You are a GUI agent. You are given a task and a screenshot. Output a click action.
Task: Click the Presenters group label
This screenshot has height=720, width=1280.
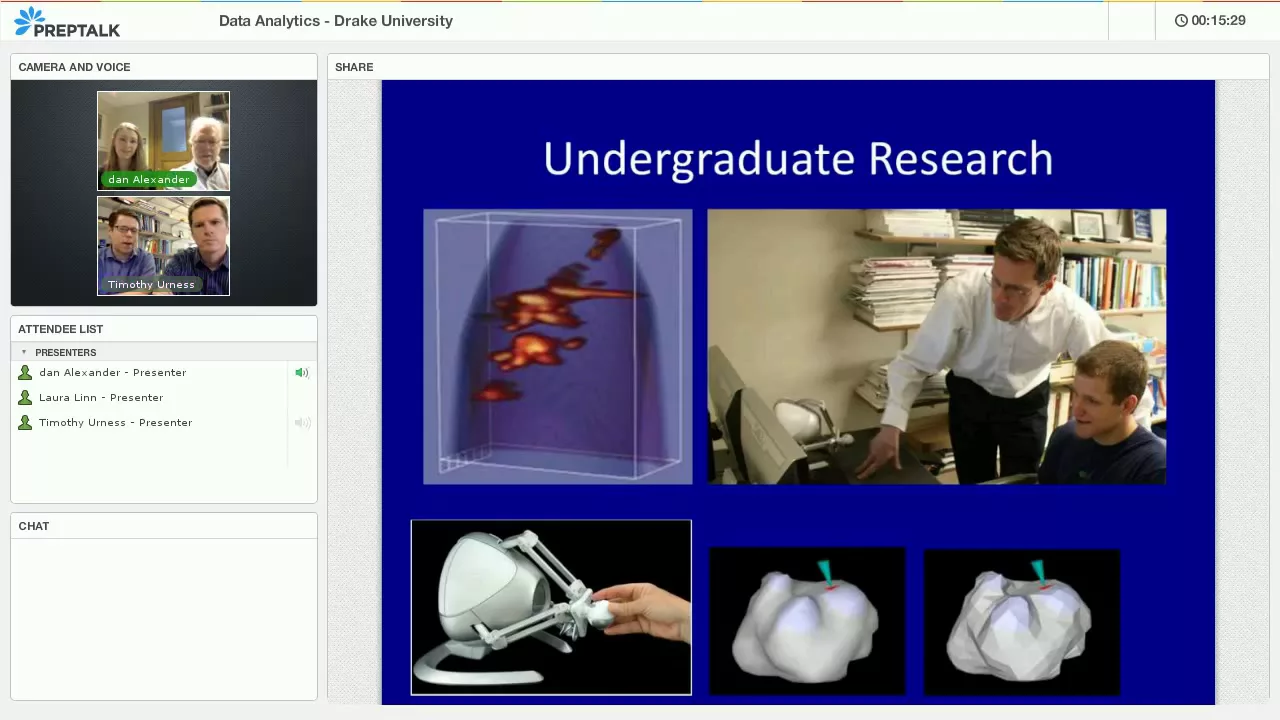[x=66, y=352]
